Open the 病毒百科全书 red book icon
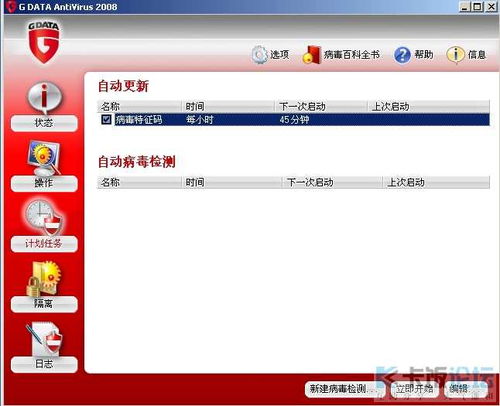Screen dimensions: 500x406 tap(311, 55)
